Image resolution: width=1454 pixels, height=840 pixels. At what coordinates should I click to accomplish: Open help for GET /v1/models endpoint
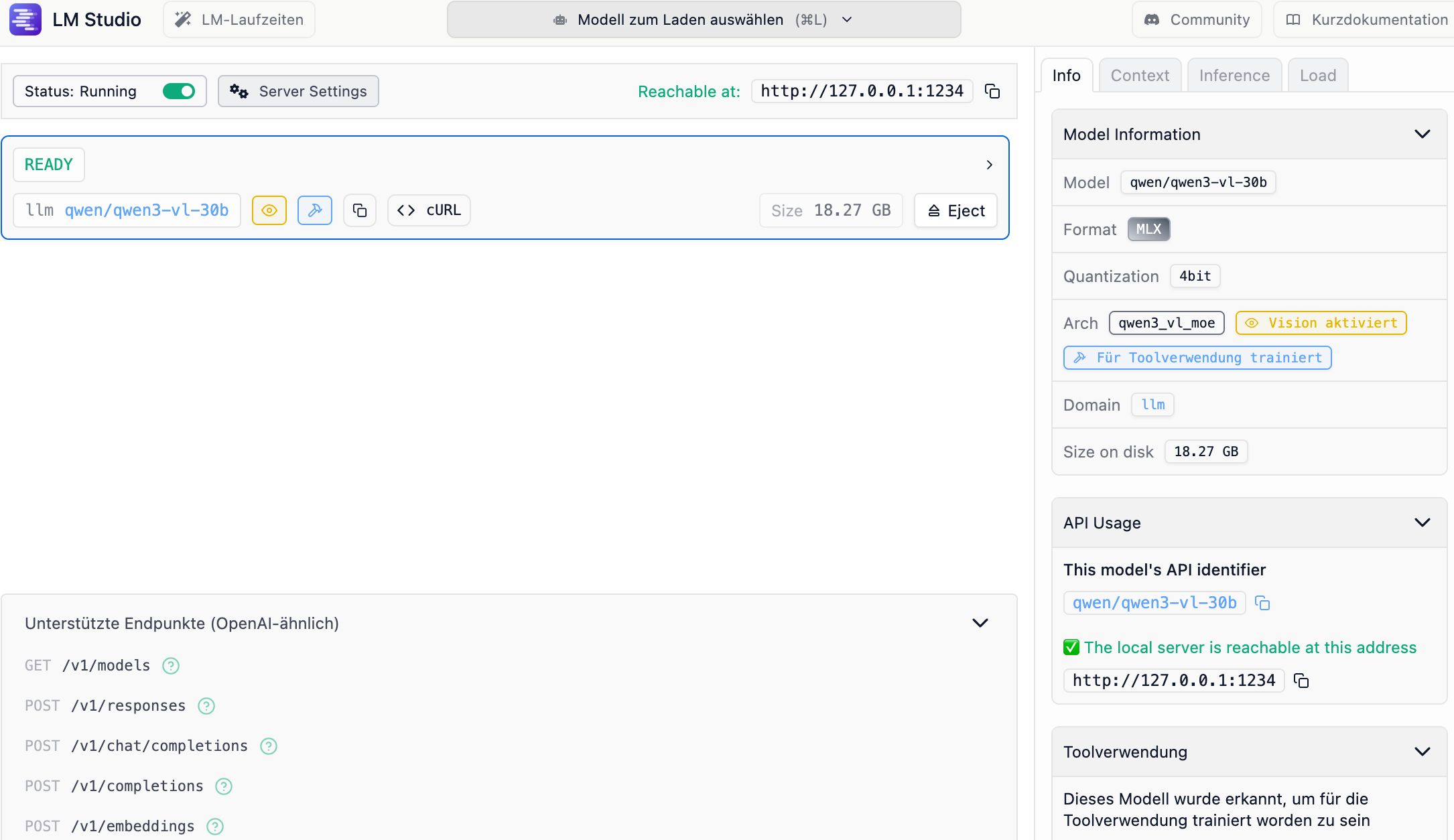(171, 666)
